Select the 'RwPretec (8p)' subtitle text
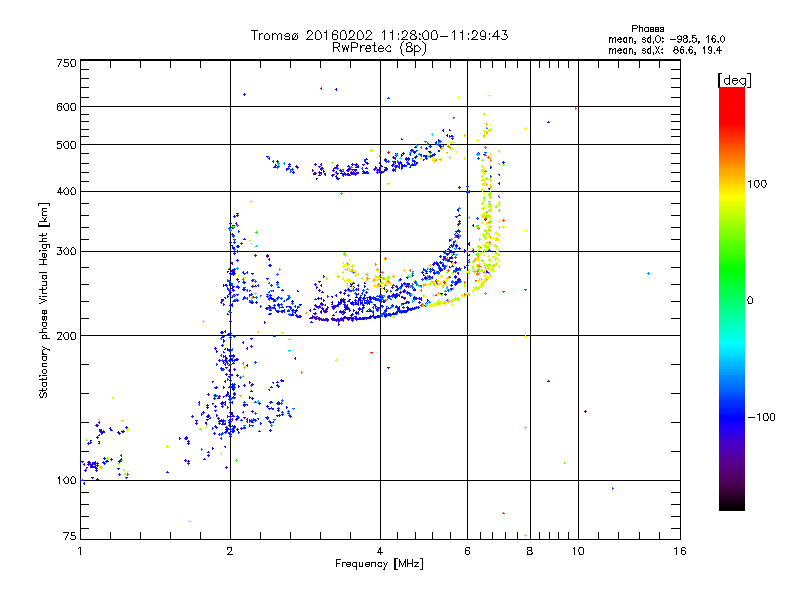The height and width of the screenshot is (600, 800). 379,48
